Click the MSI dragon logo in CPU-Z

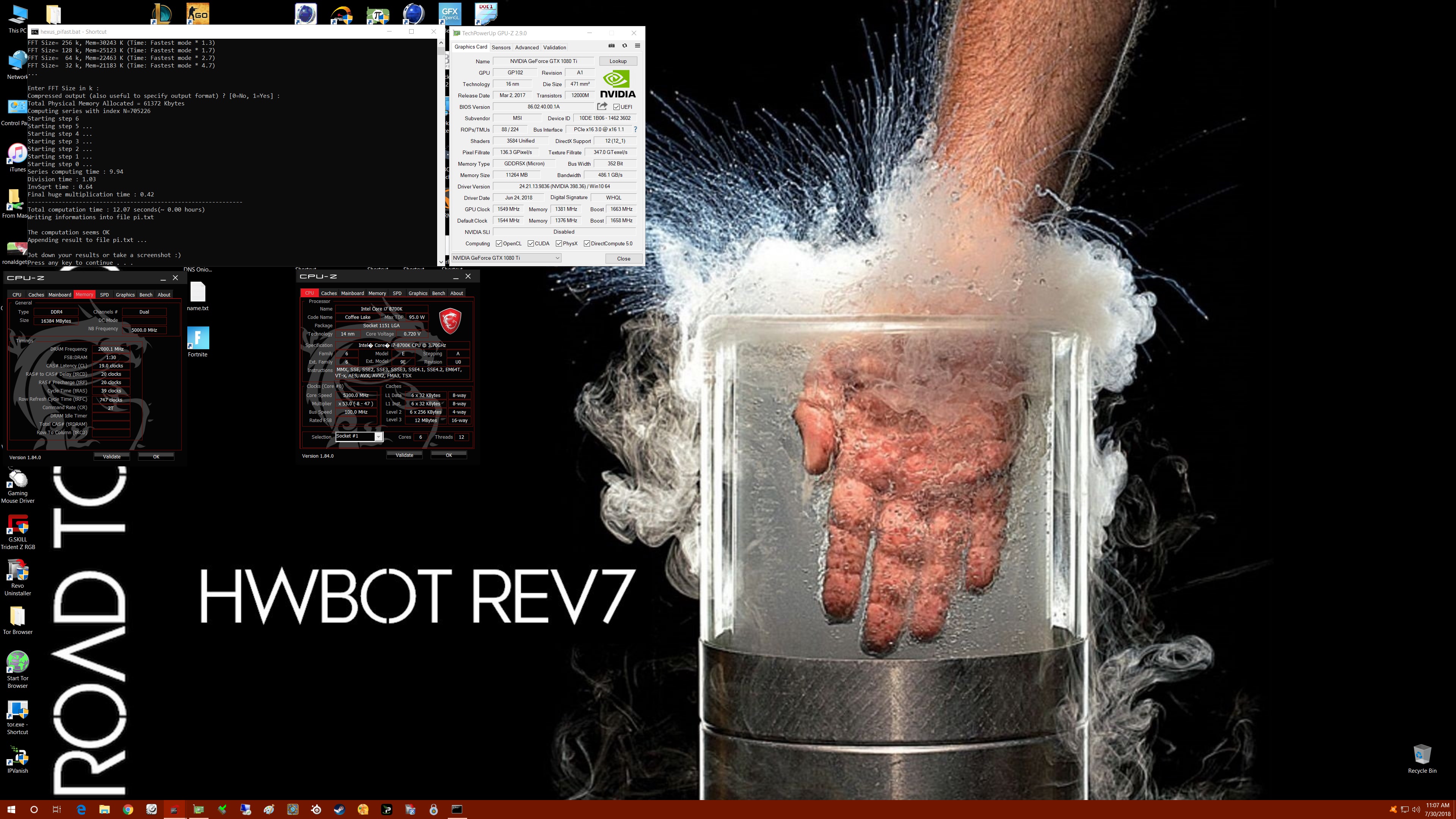pos(450,321)
